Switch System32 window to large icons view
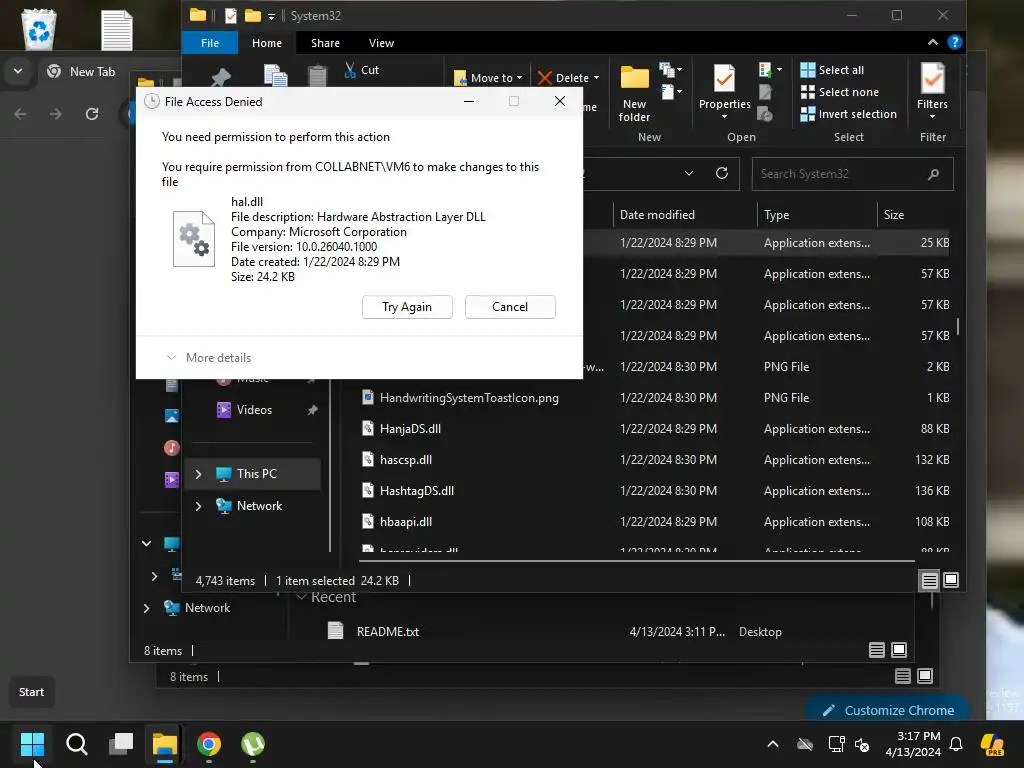The height and width of the screenshot is (768, 1024). tap(951, 580)
